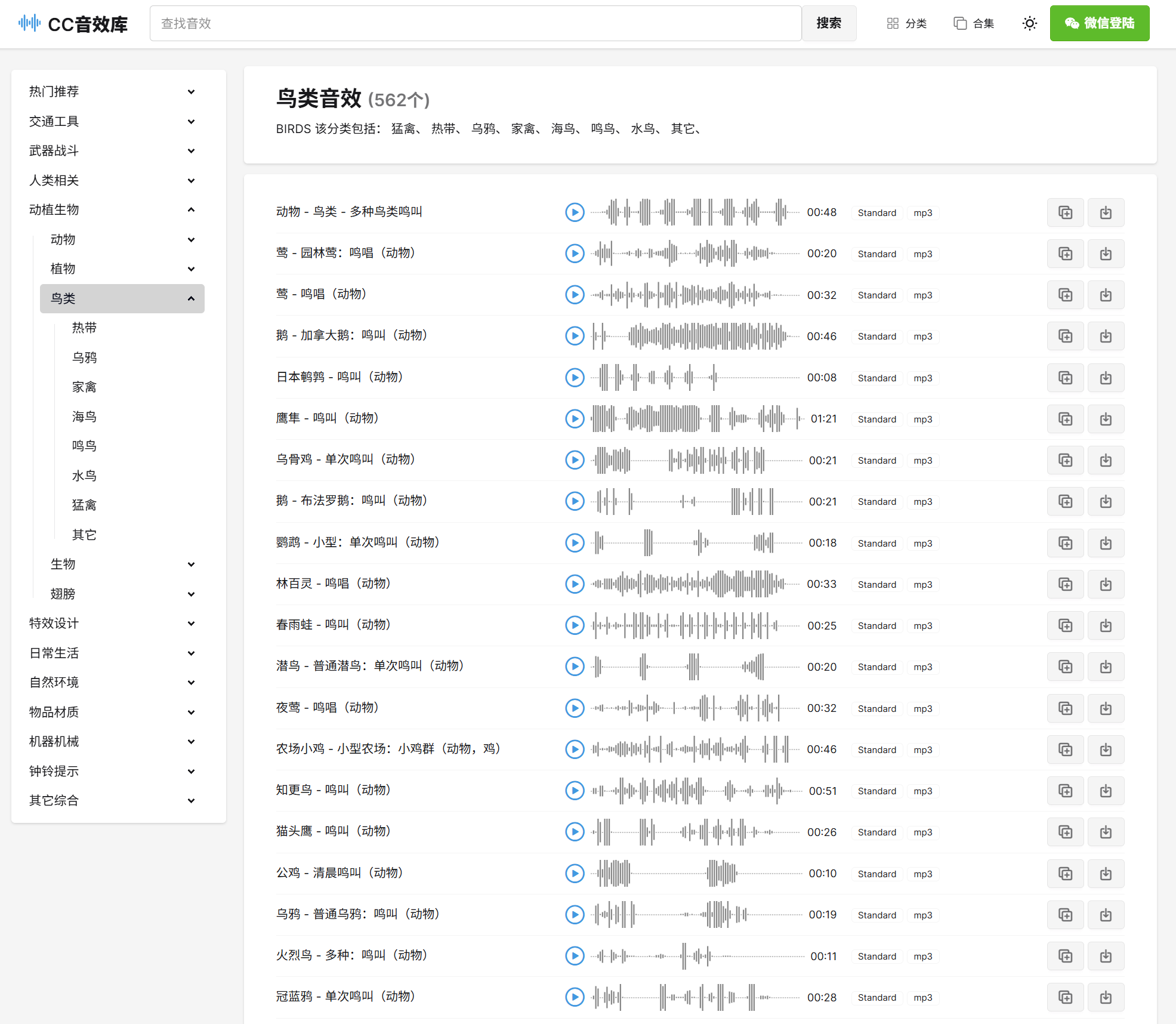Play the 鹰隼 - 鸣叫 sound effect
Image resolution: width=1176 pixels, height=1024 pixels.
pos(575,419)
